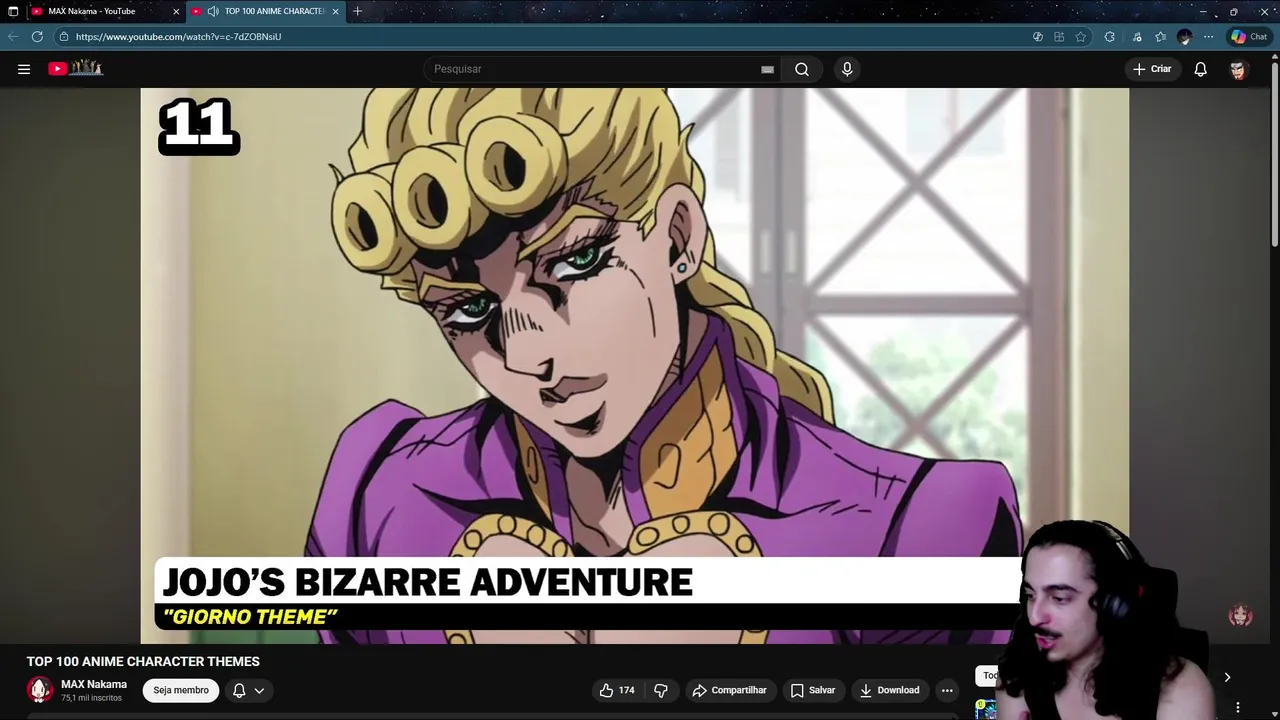1280x720 pixels.
Task: Reload the page with refresh icon
Action: (37, 36)
